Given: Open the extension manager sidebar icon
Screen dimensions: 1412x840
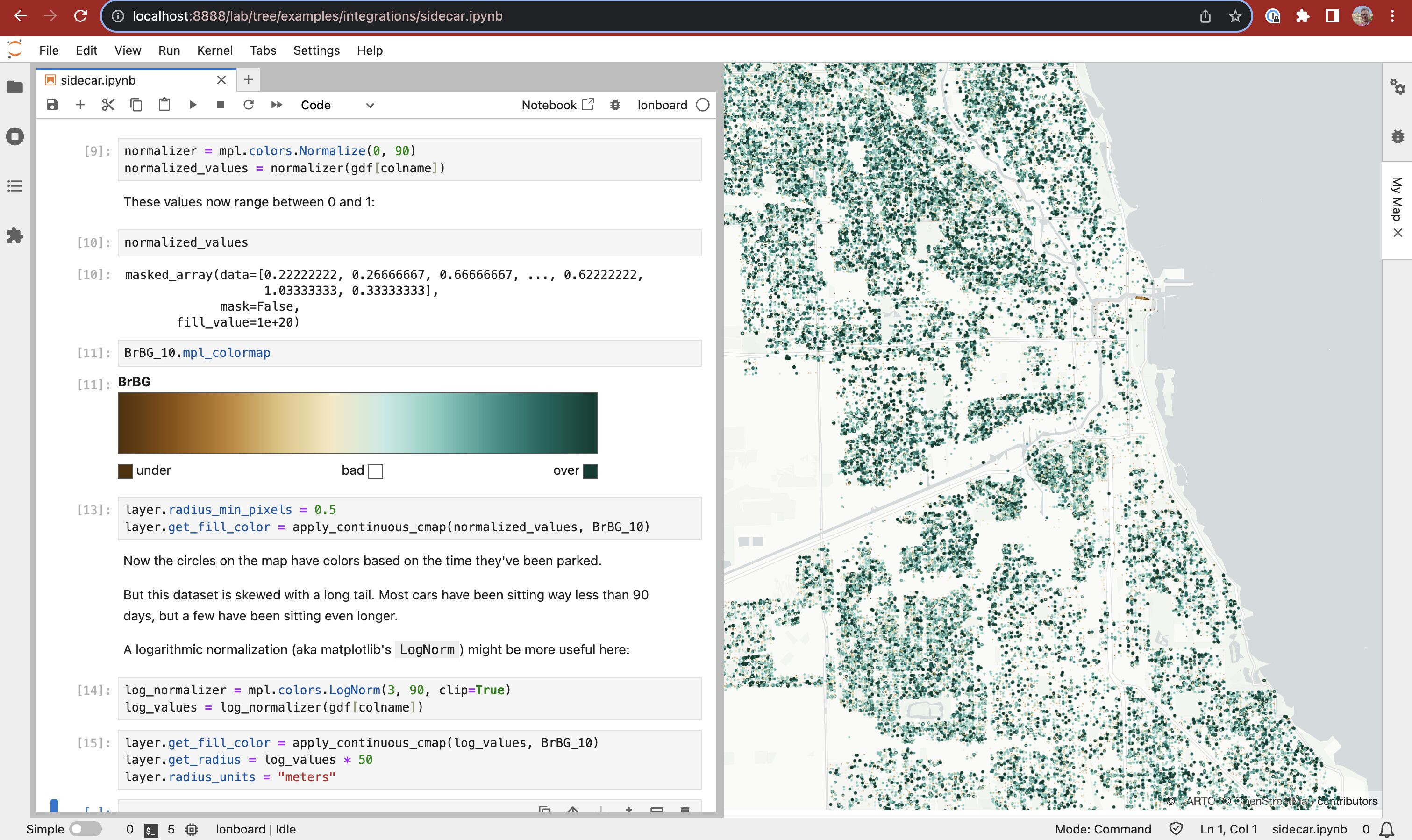Looking at the screenshot, I should tap(15, 235).
